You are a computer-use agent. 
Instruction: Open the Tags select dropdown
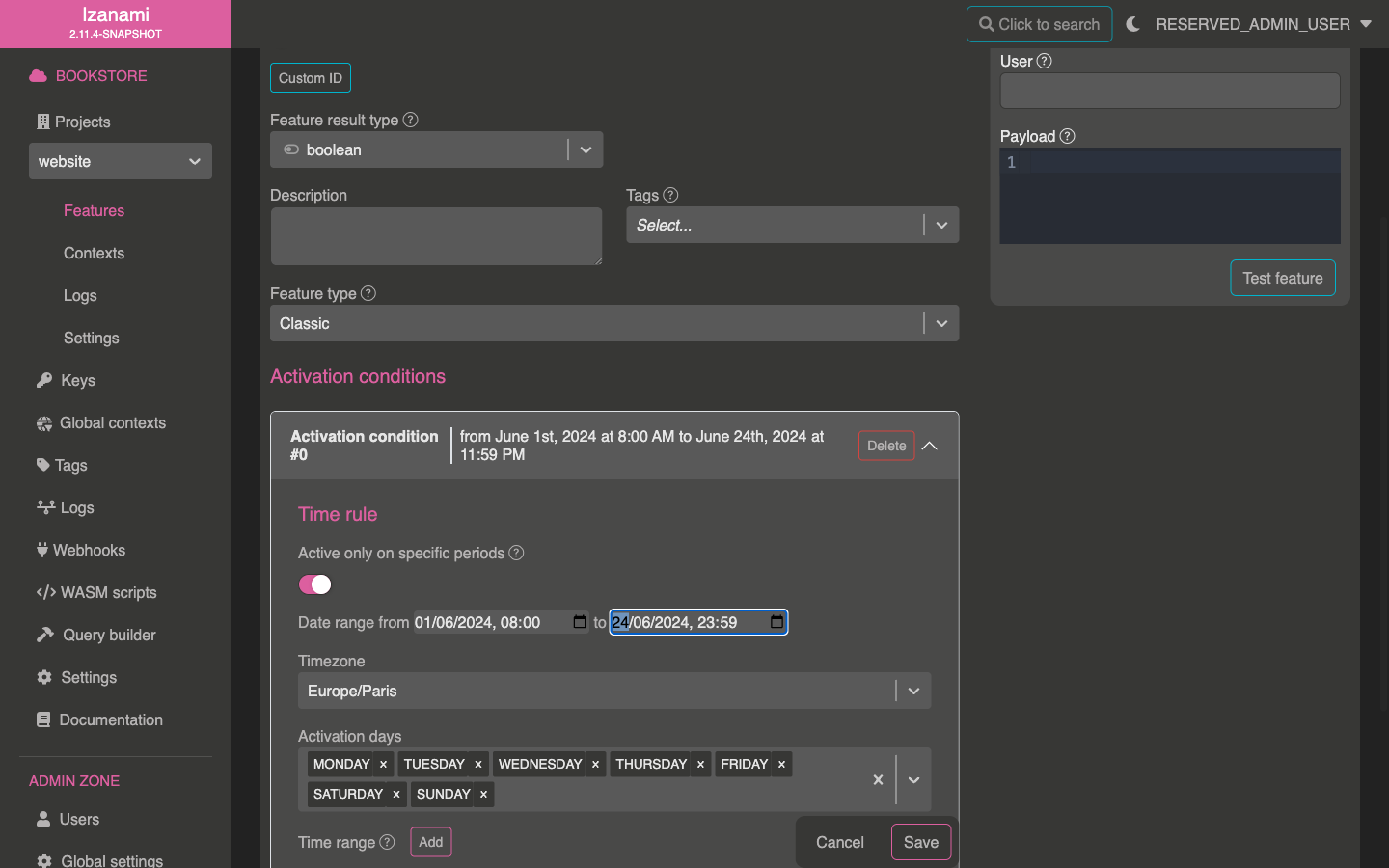pos(941,225)
